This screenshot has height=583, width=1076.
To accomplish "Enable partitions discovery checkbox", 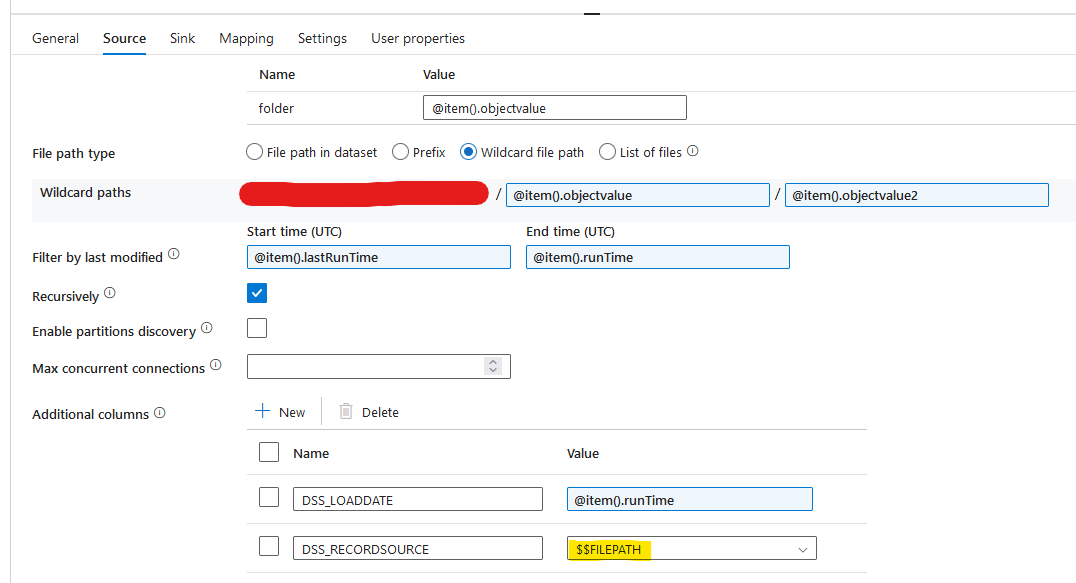I will [x=256, y=327].
